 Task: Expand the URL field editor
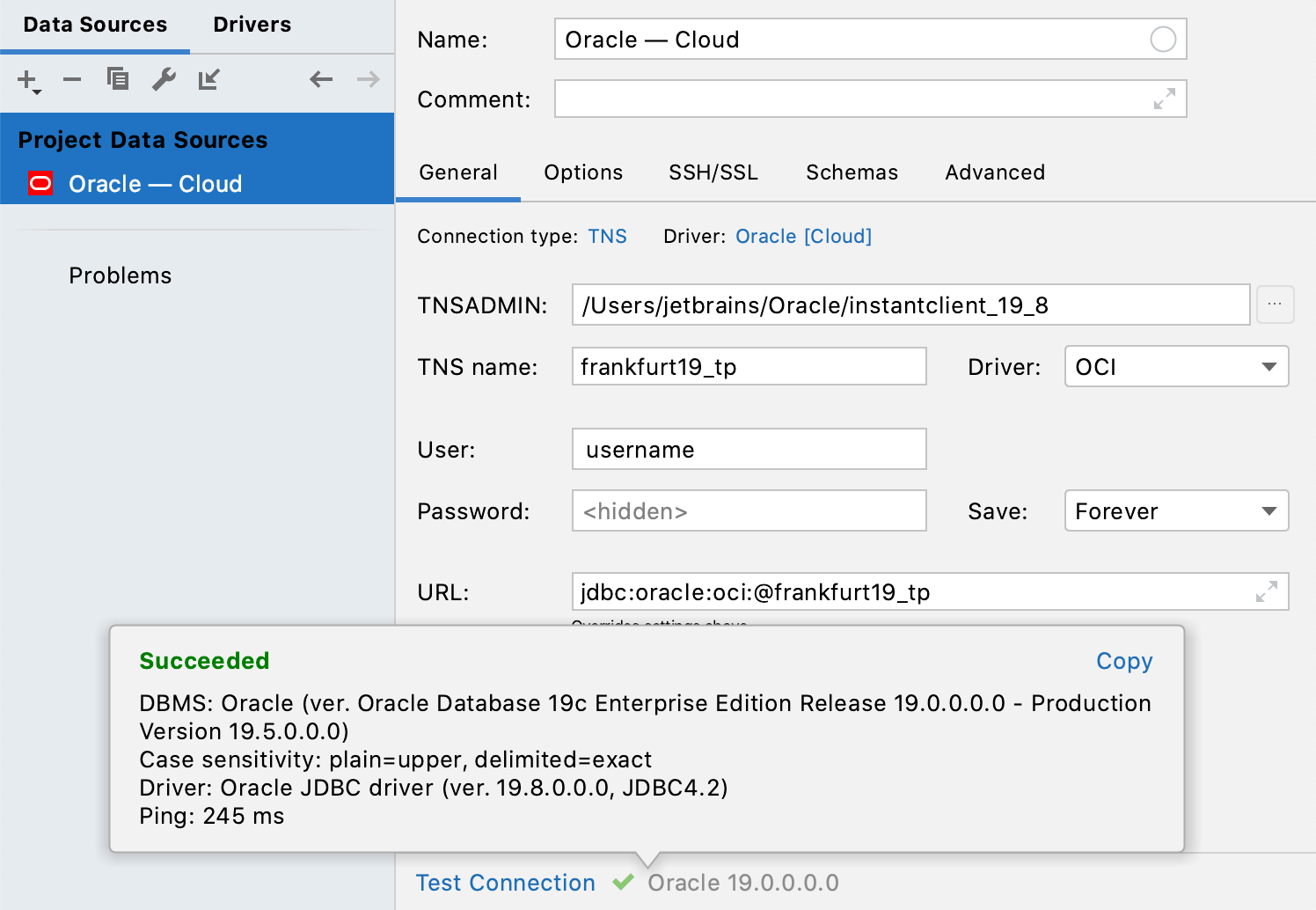tap(1266, 591)
